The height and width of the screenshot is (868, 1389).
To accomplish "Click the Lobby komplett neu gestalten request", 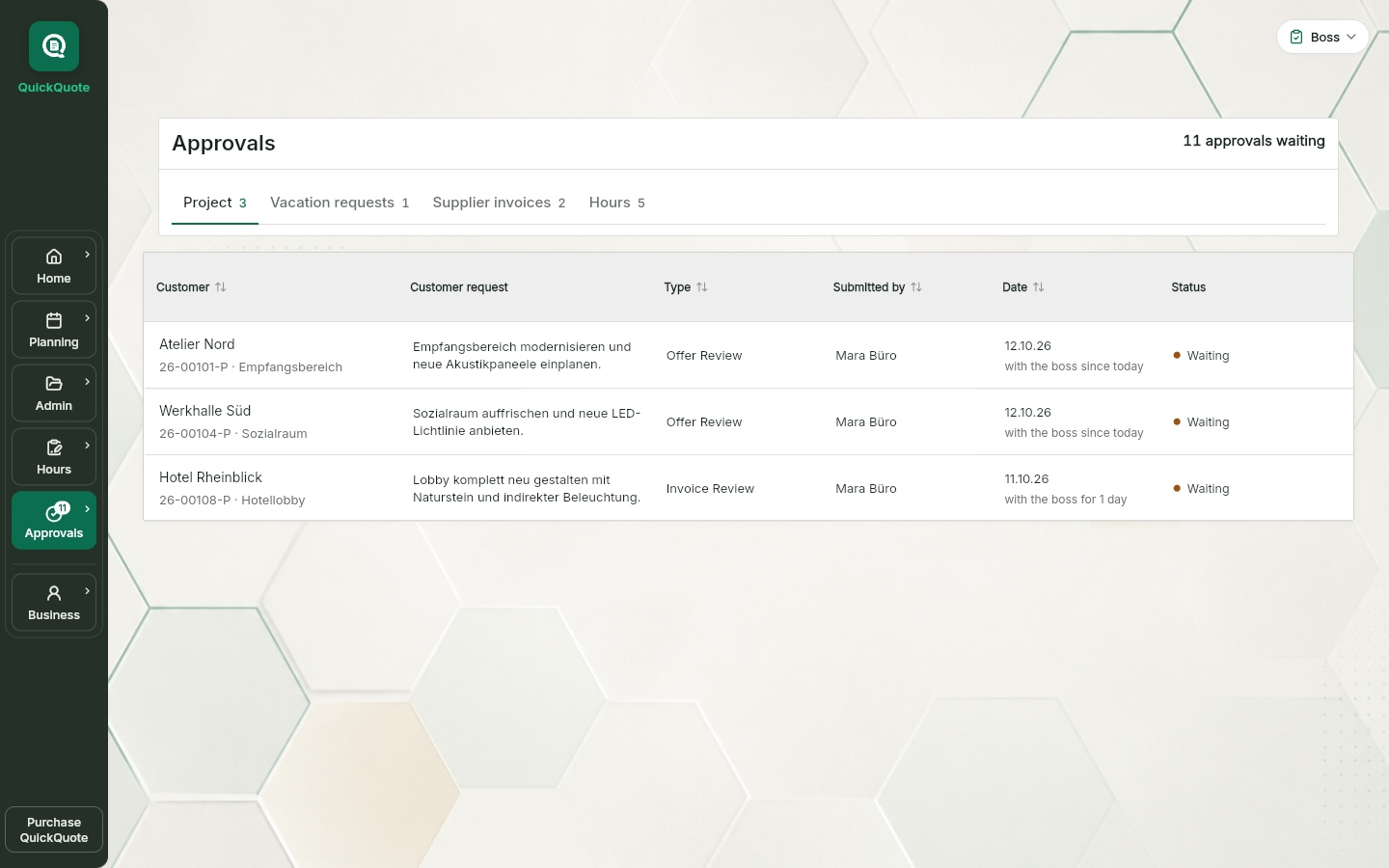I will coord(527,489).
